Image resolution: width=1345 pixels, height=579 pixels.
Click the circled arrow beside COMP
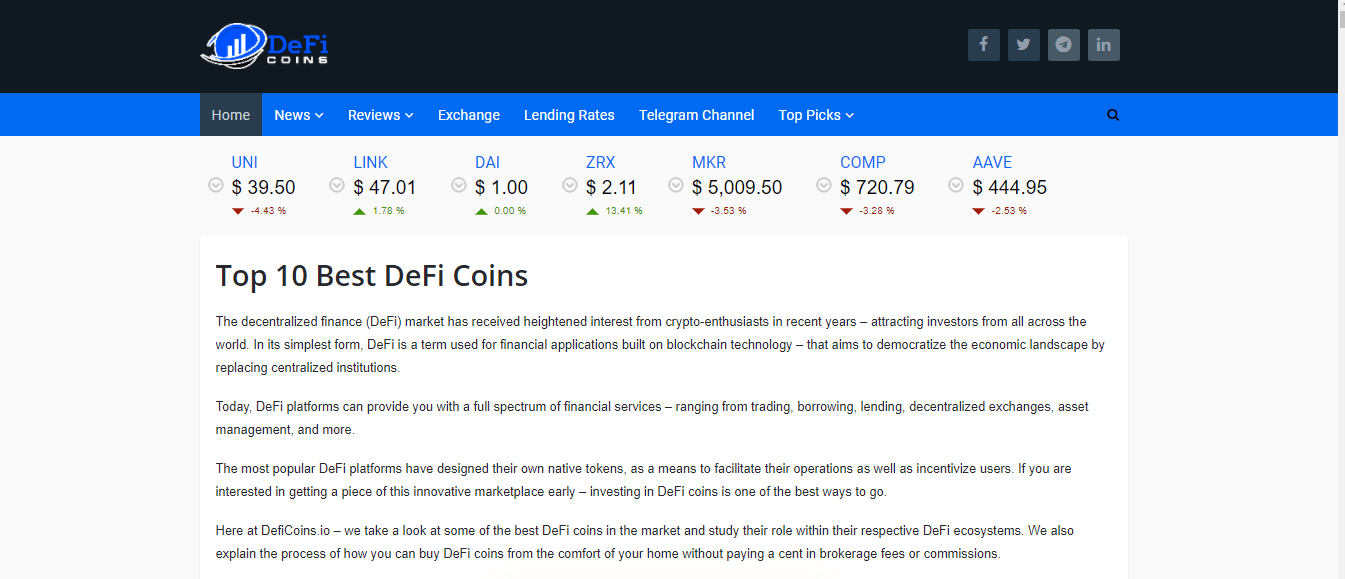(824, 185)
